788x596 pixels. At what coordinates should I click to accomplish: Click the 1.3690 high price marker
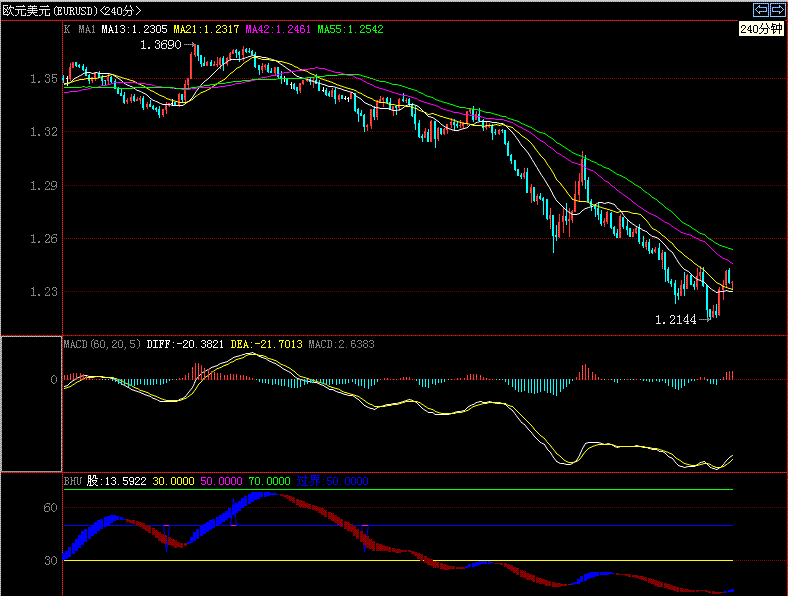pyautogui.click(x=160, y=46)
